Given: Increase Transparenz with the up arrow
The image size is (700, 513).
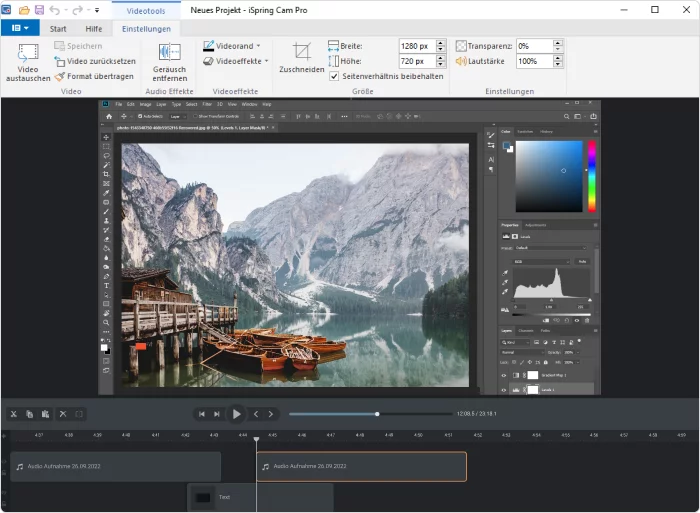Looking at the screenshot, I should (x=558, y=43).
